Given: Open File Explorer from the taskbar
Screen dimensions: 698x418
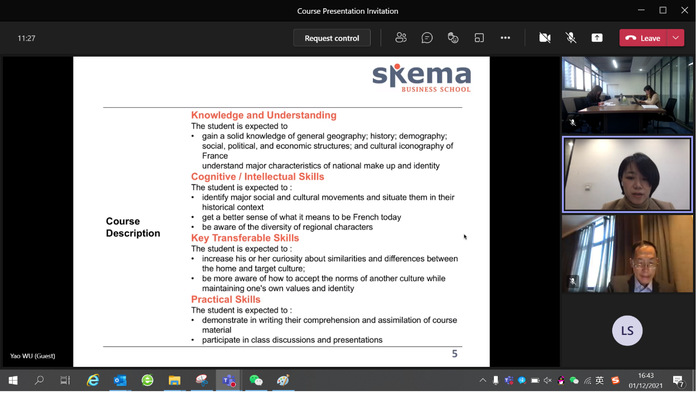Looking at the screenshot, I should point(174,381).
